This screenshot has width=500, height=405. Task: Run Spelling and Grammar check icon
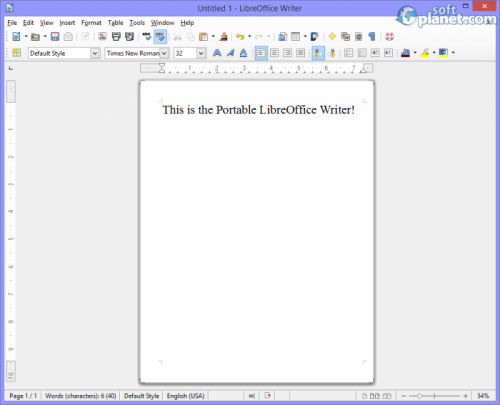coord(147,36)
